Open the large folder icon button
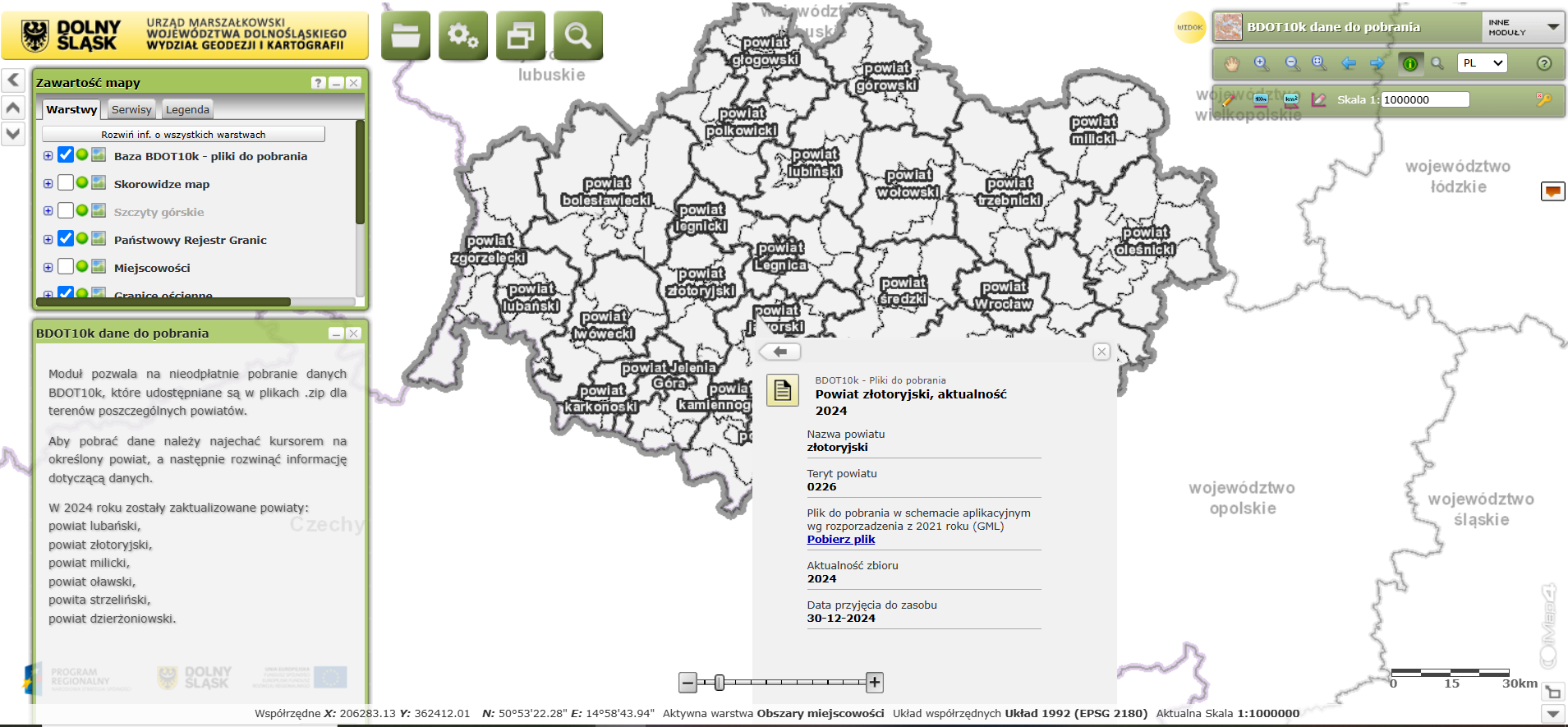The height and width of the screenshot is (727, 1568). 406,35
